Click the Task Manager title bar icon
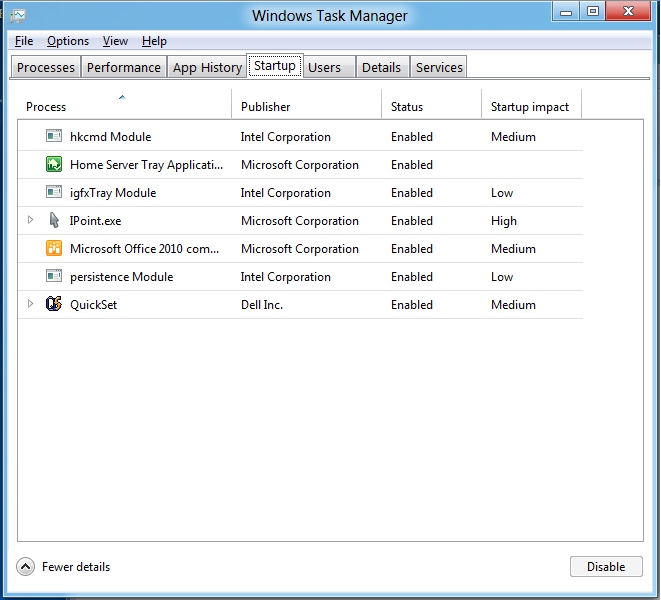 tap(18, 16)
